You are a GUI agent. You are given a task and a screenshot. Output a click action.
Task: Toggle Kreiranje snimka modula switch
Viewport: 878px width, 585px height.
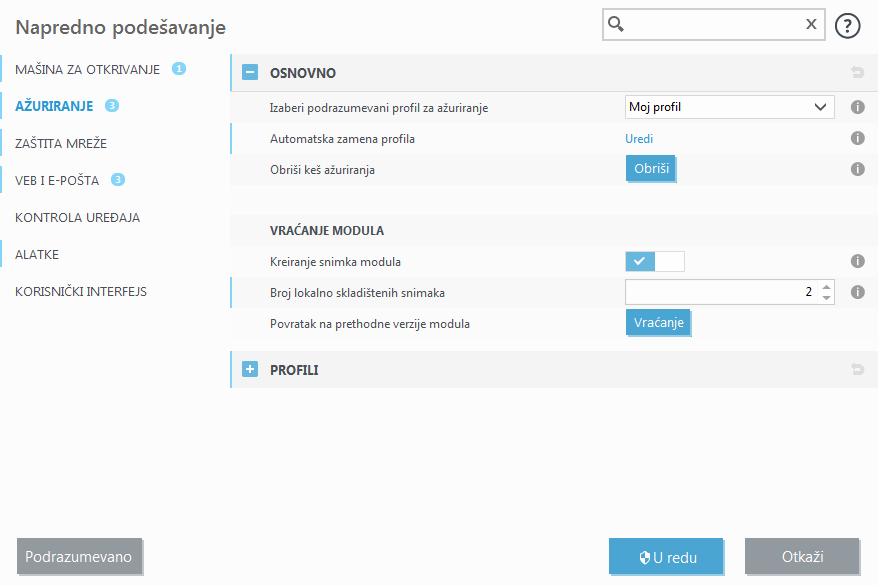pyautogui.click(x=655, y=261)
